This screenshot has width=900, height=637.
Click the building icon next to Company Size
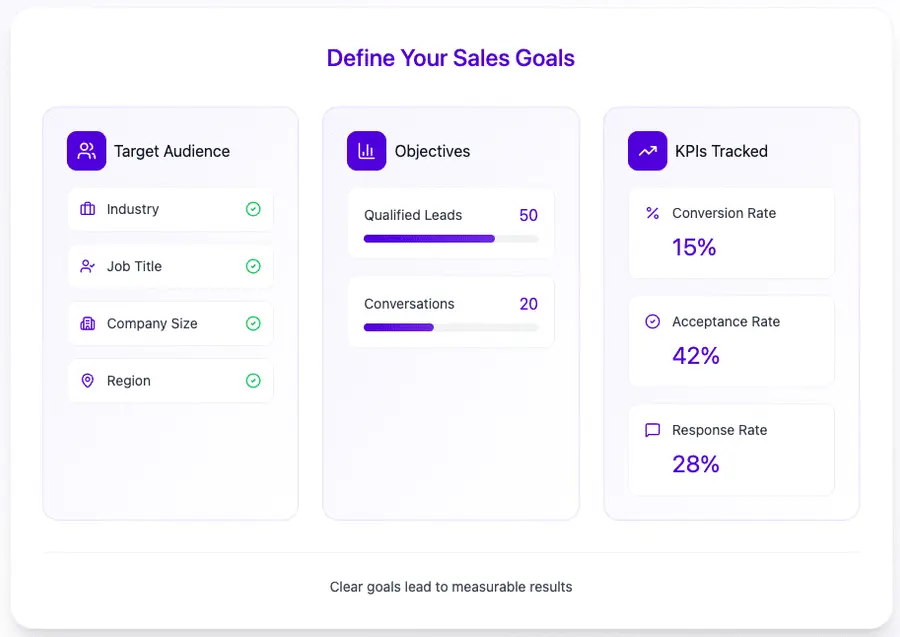88,323
